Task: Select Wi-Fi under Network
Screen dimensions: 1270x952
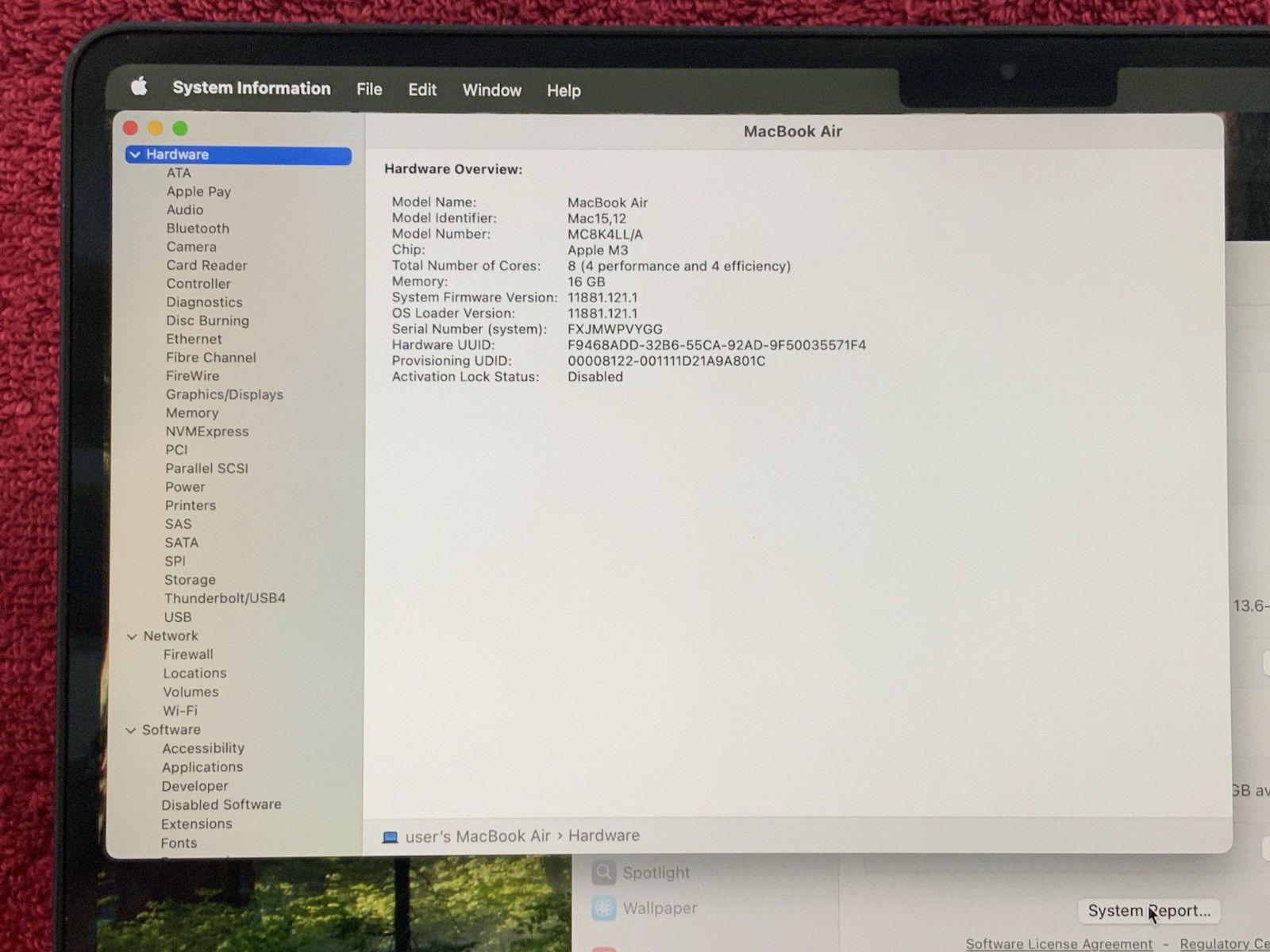Action: [180, 711]
